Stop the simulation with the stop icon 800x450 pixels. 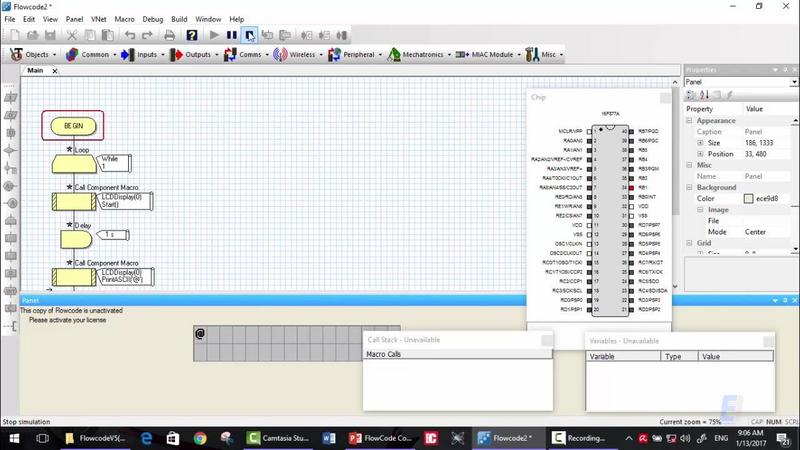click(x=249, y=35)
